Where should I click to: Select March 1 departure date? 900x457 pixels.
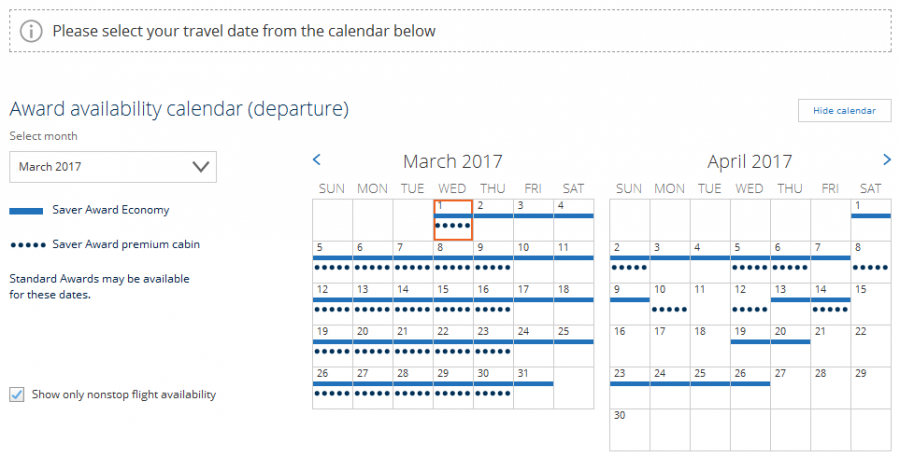[x=453, y=219]
